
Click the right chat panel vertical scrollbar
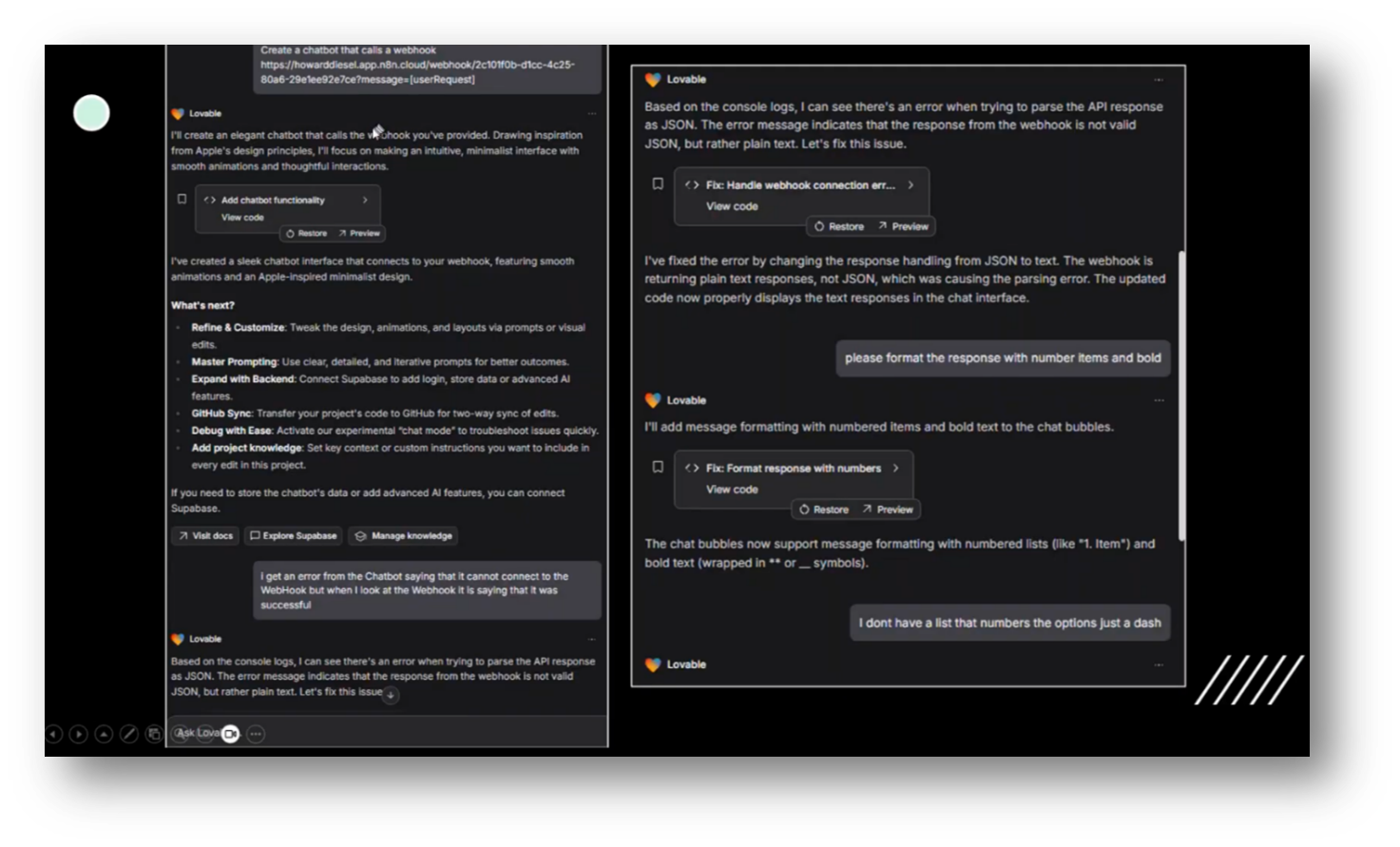(1181, 396)
